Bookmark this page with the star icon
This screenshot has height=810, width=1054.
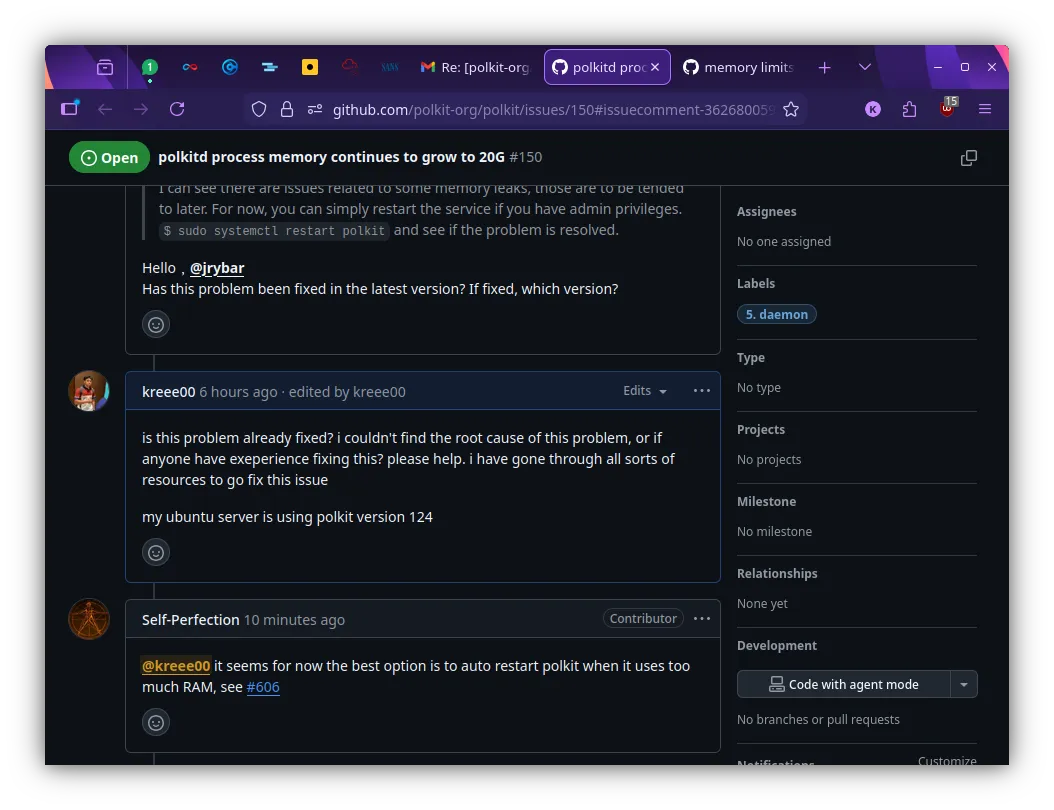click(x=791, y=109)
